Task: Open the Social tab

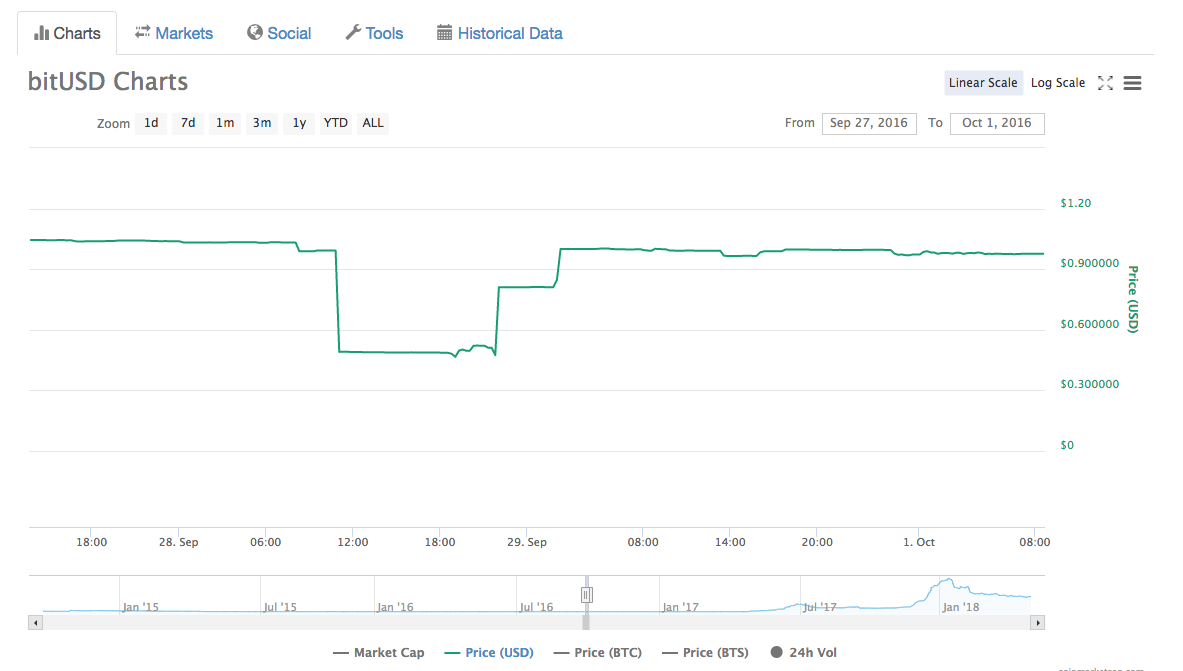Action: [x=279, y=33]
